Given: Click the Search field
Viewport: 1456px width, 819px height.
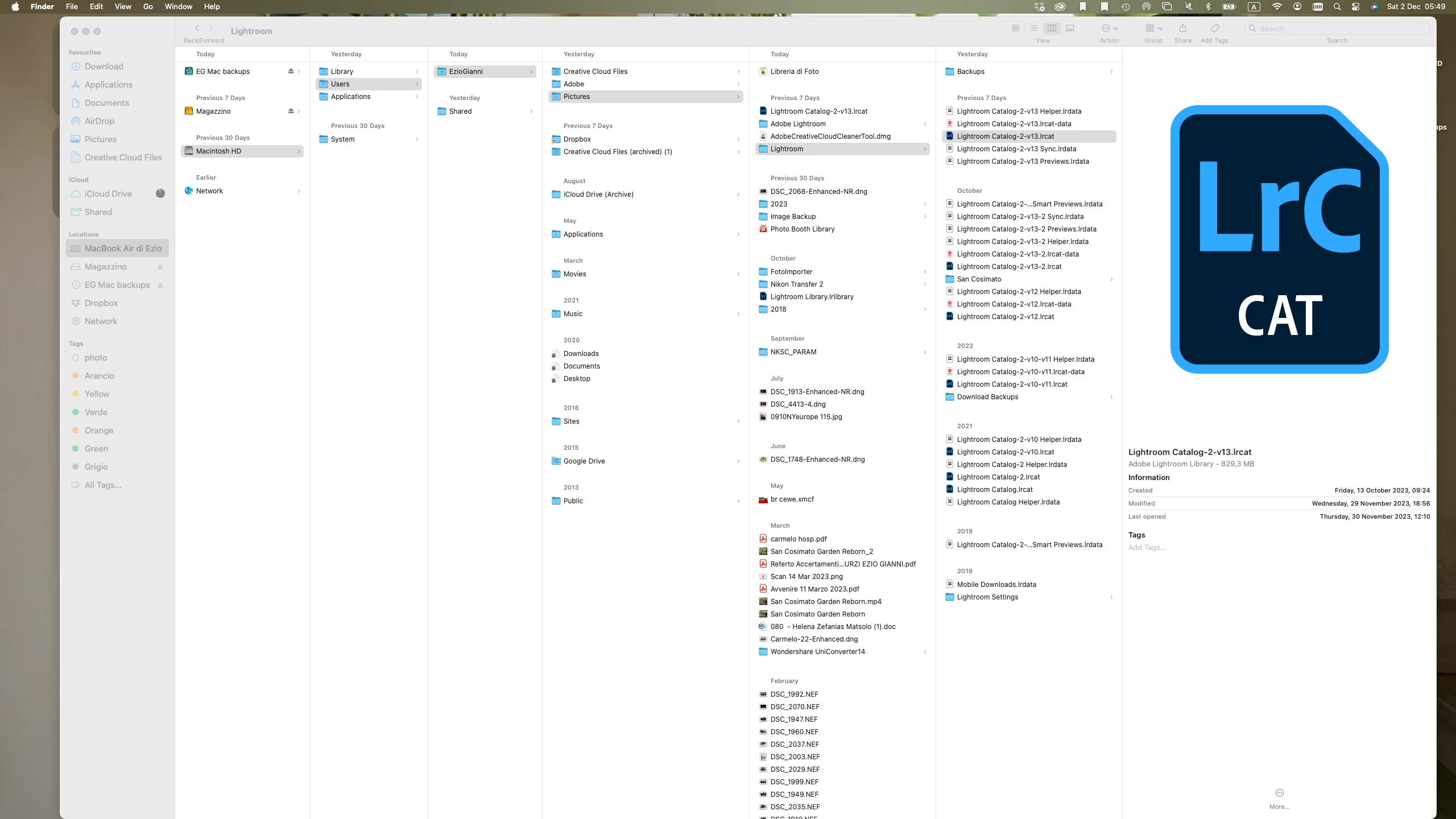Looking at the screenshot, I should coord(1337,28).
